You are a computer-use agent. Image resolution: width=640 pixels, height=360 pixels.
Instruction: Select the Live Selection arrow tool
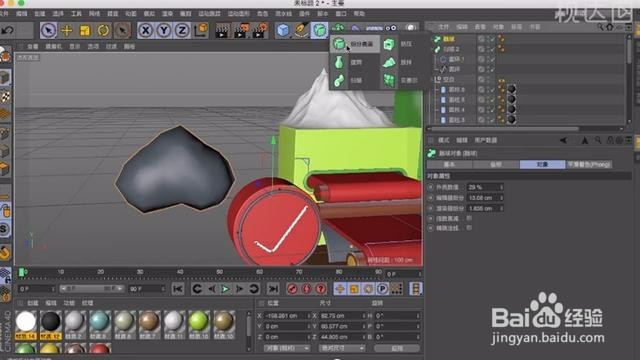49,30
